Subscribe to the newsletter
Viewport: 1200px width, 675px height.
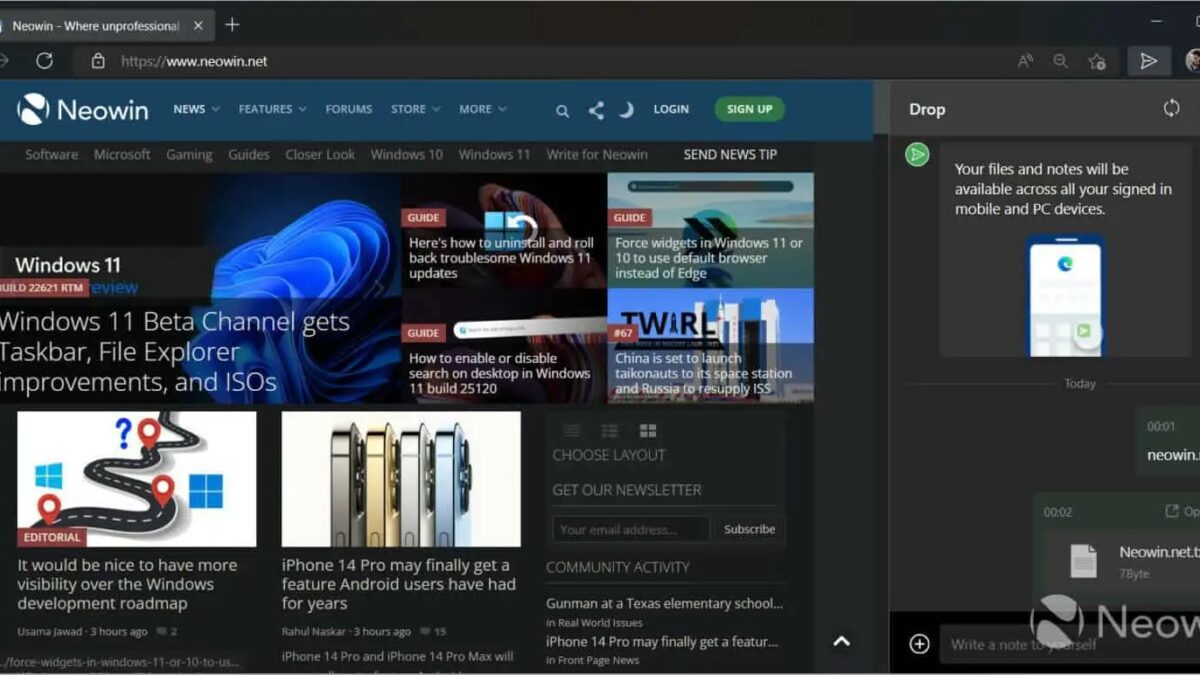(748, 529)
